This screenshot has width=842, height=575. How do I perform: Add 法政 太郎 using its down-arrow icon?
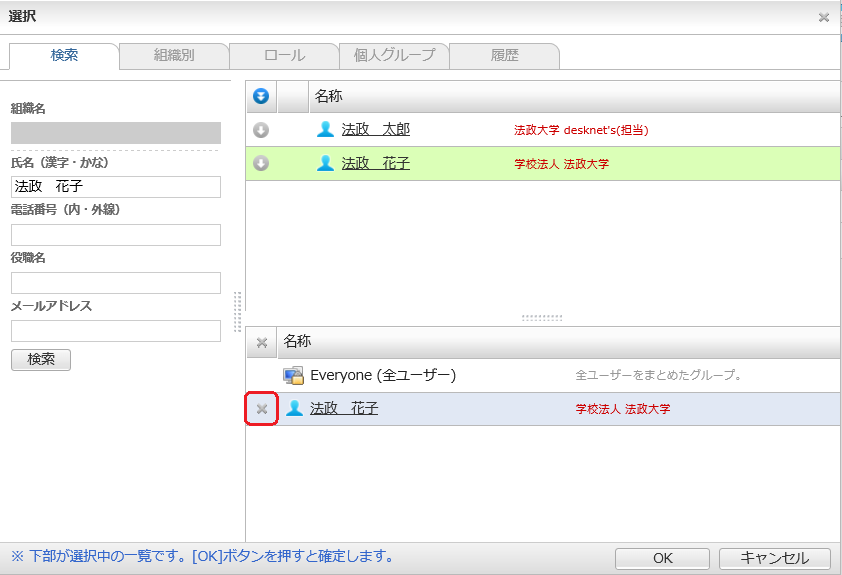click(261, 130)
